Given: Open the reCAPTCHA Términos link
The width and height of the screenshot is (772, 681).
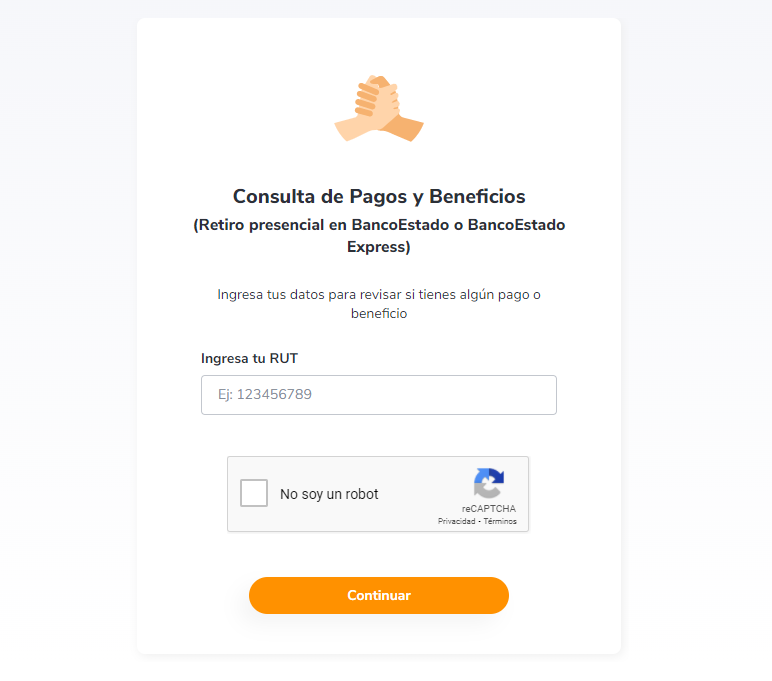Looking at the screenshot, I should click(x=501, y=521).
